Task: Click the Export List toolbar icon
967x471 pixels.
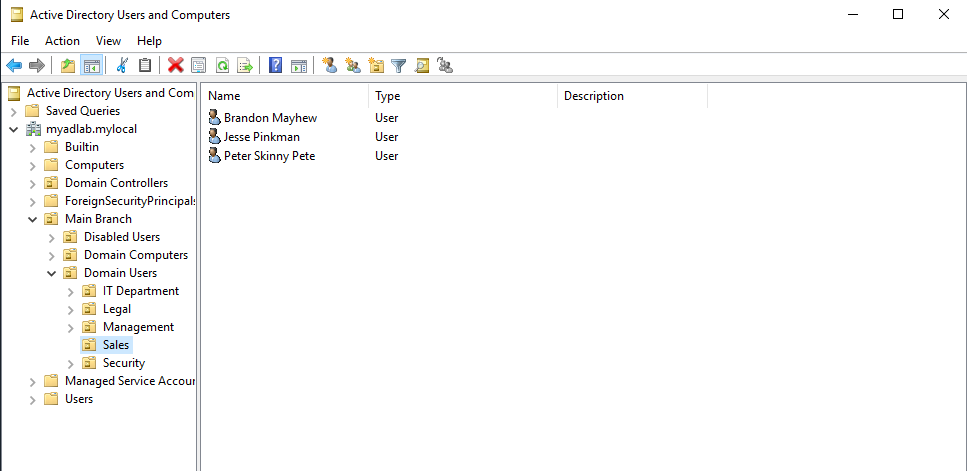Action: (x=243, y=66)
